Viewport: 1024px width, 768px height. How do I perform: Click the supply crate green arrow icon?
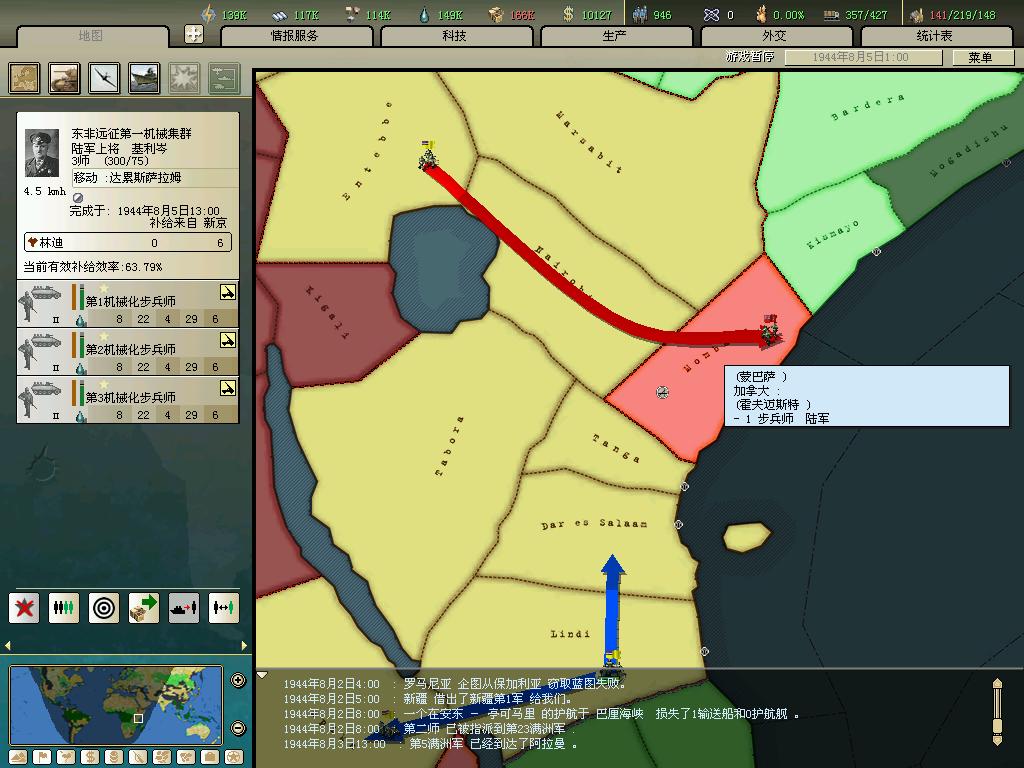[x=144, y=607]
